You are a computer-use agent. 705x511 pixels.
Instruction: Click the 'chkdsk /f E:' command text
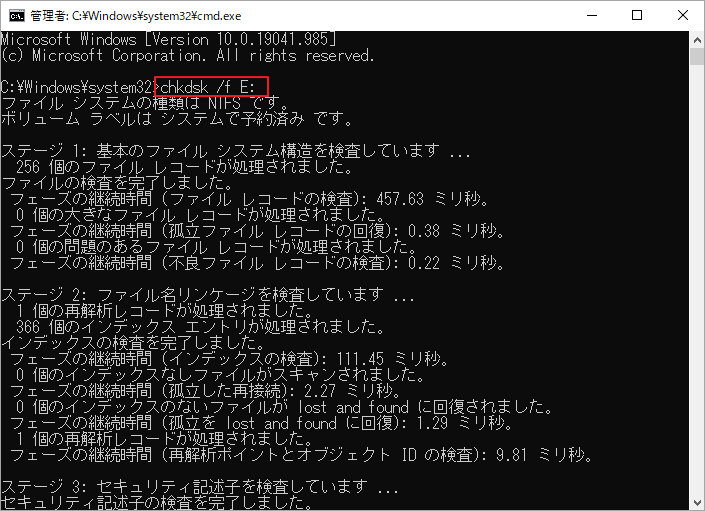207,87
